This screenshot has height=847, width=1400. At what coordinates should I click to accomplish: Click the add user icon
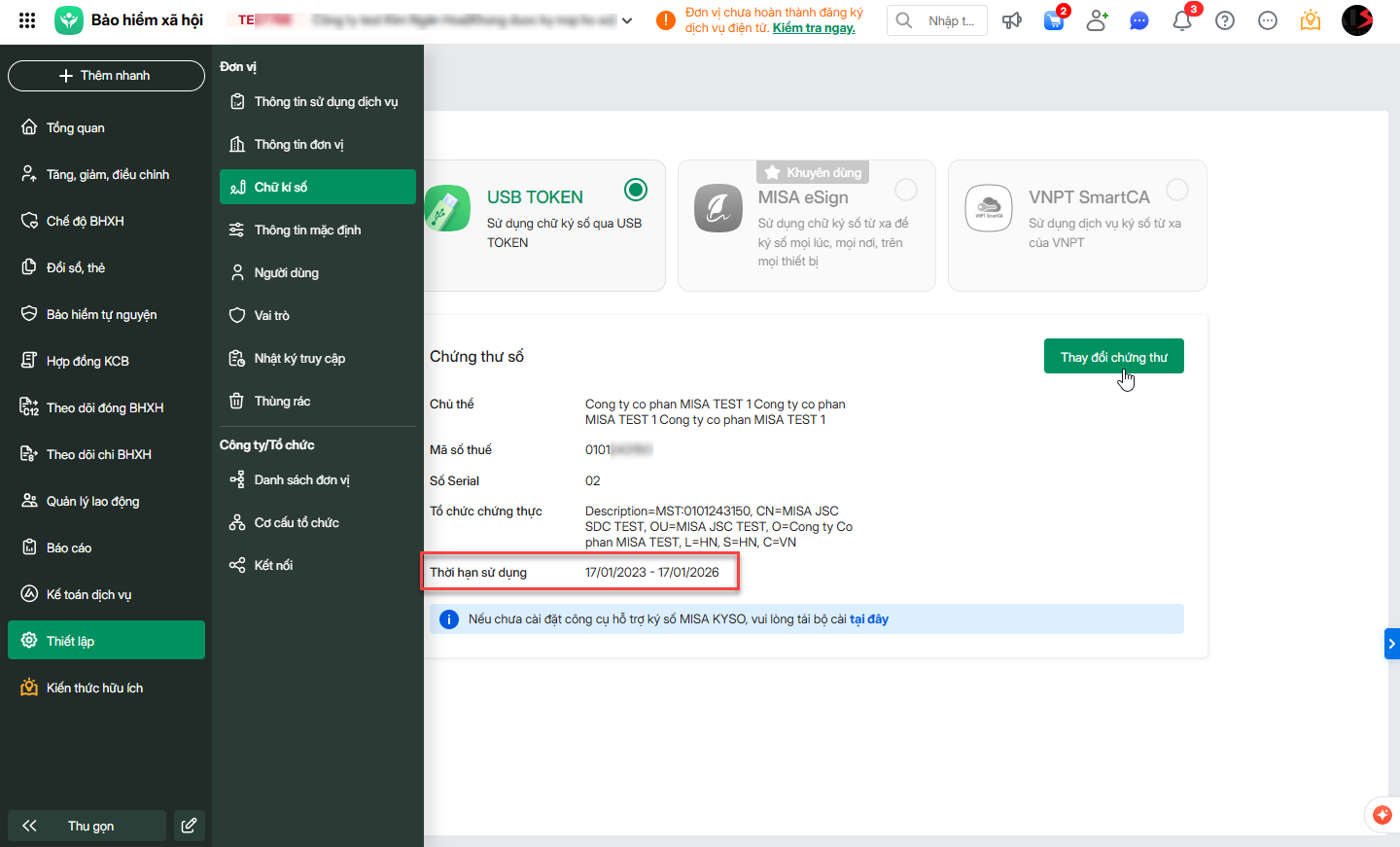coord(1097,20)
